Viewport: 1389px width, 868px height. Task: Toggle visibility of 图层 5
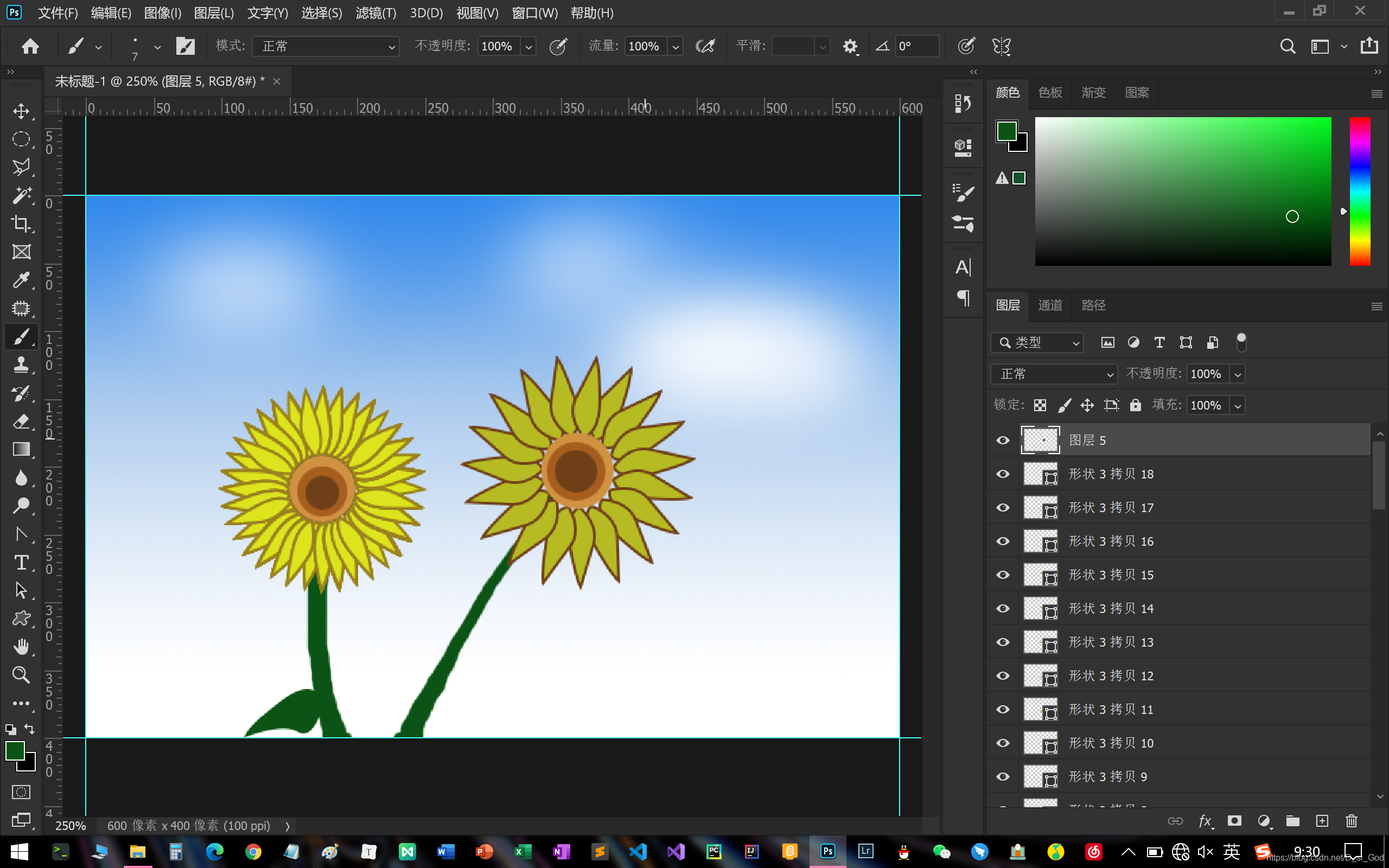click(x=1003, y=441)
